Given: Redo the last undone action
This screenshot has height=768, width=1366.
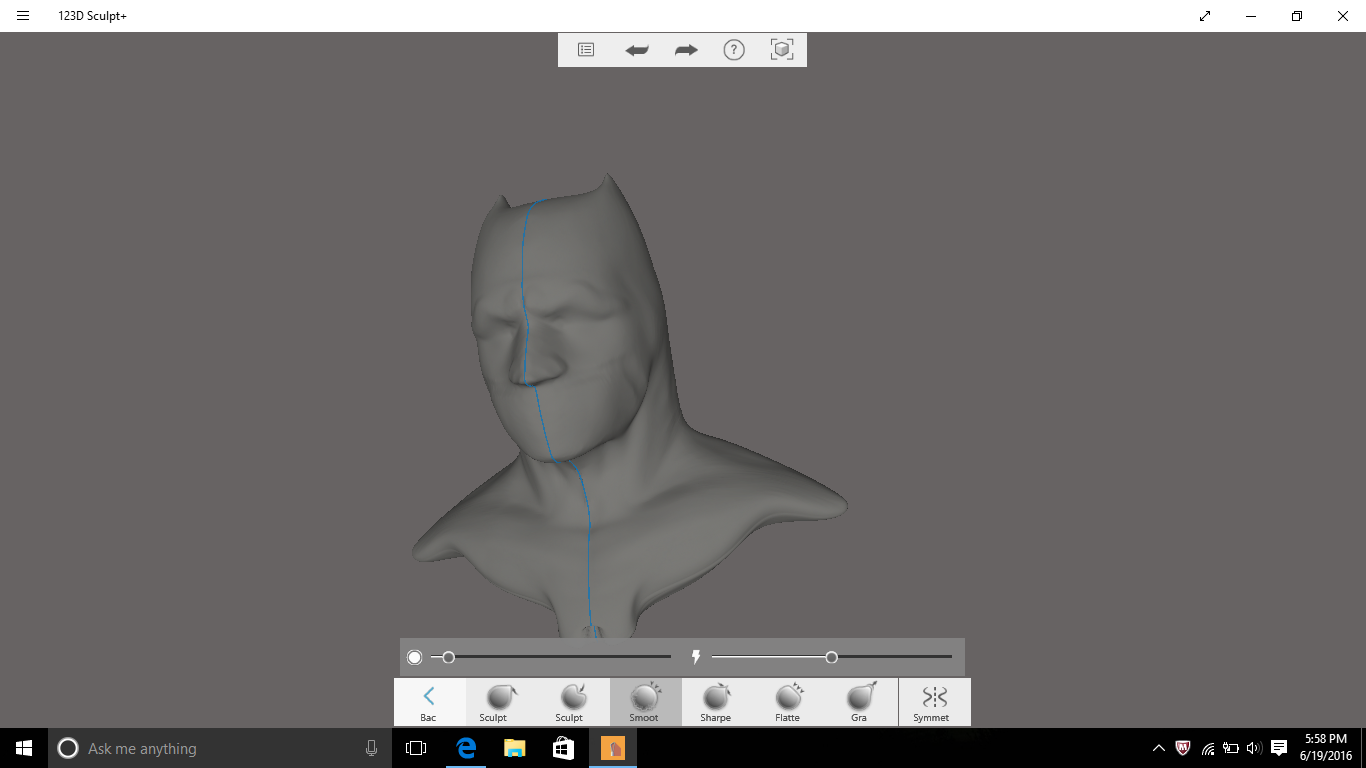Looking at the screenshot, I should [686, 49].
